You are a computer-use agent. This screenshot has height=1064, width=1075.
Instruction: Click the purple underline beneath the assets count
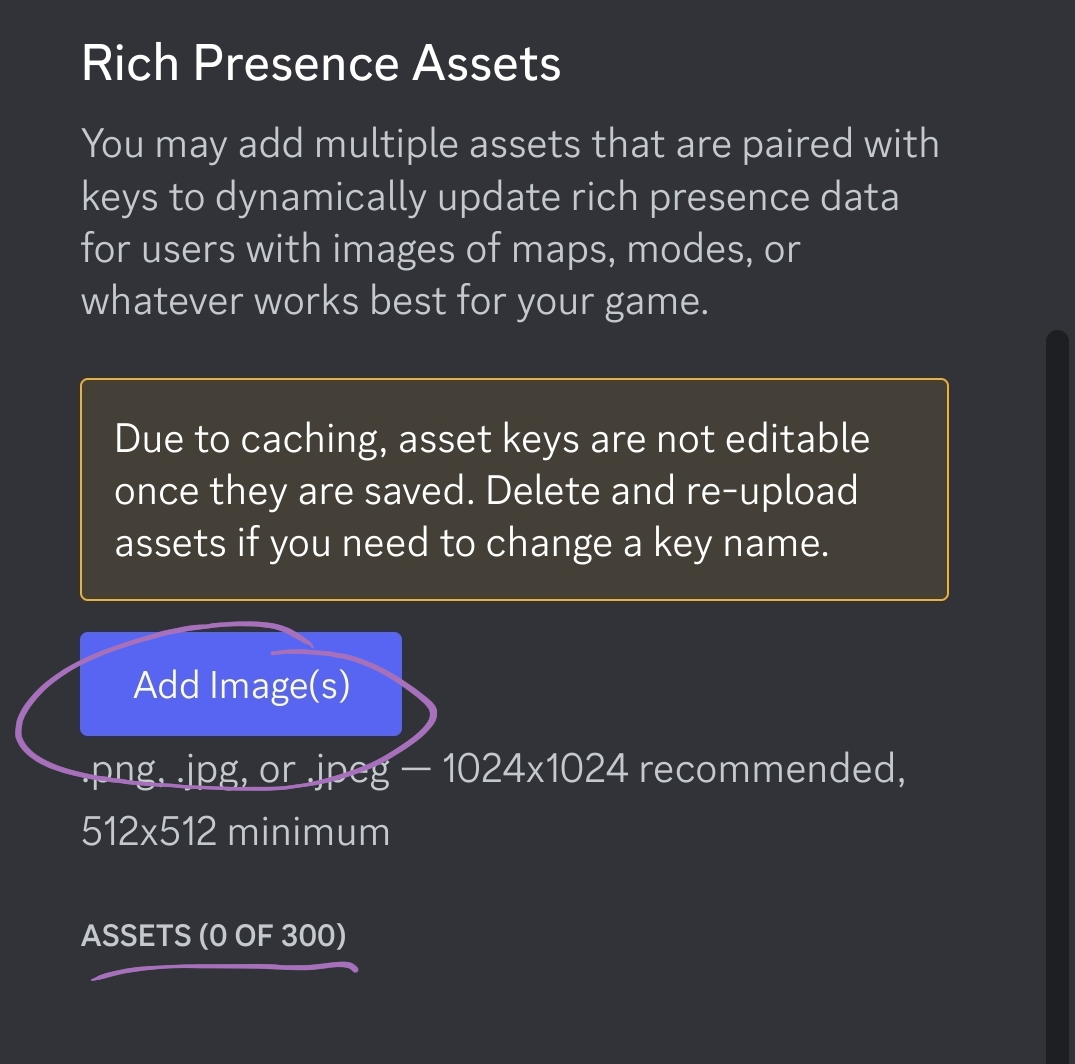224,968
